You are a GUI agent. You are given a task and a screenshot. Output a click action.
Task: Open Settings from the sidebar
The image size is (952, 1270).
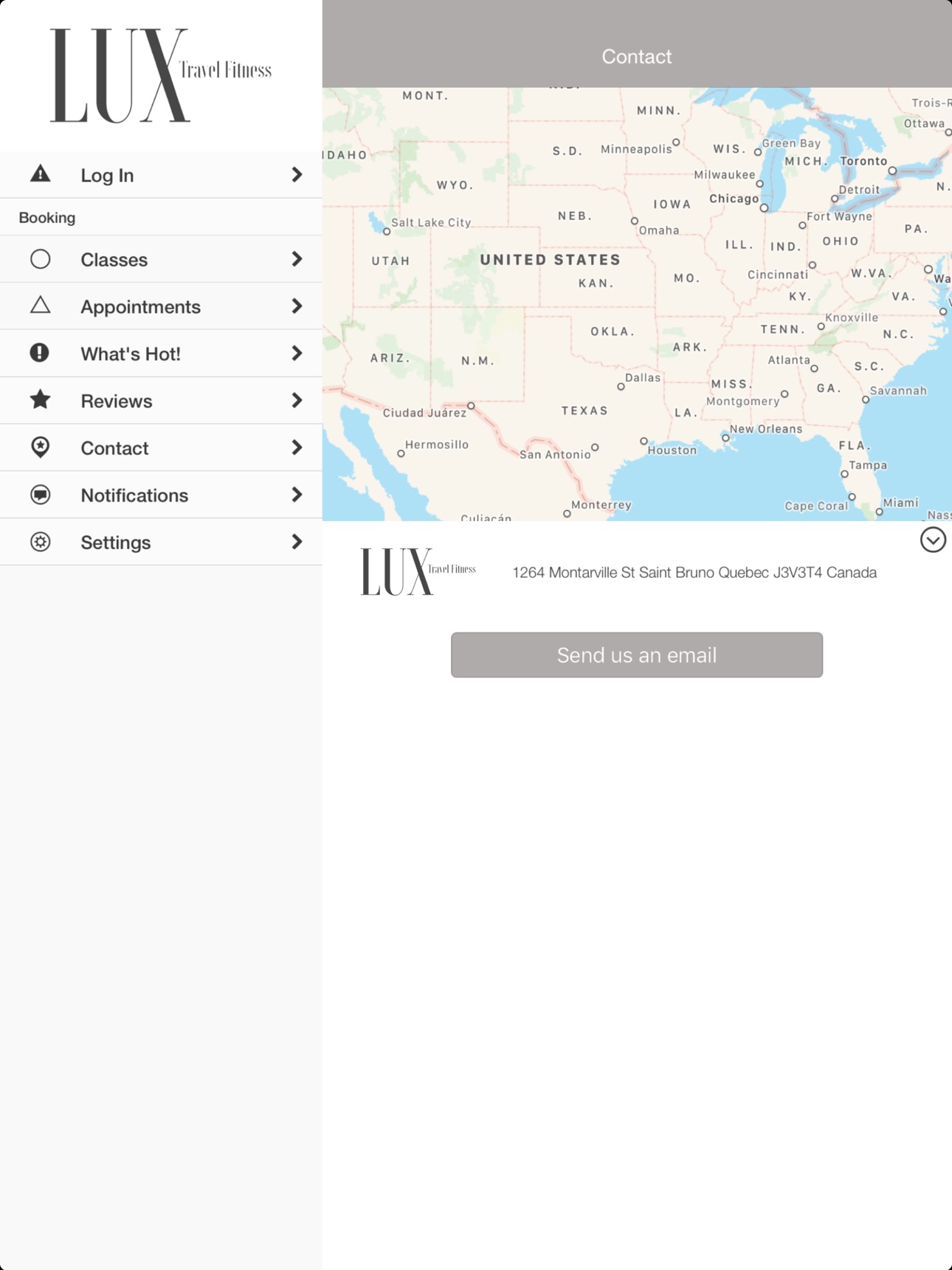[x=161, y=542]
